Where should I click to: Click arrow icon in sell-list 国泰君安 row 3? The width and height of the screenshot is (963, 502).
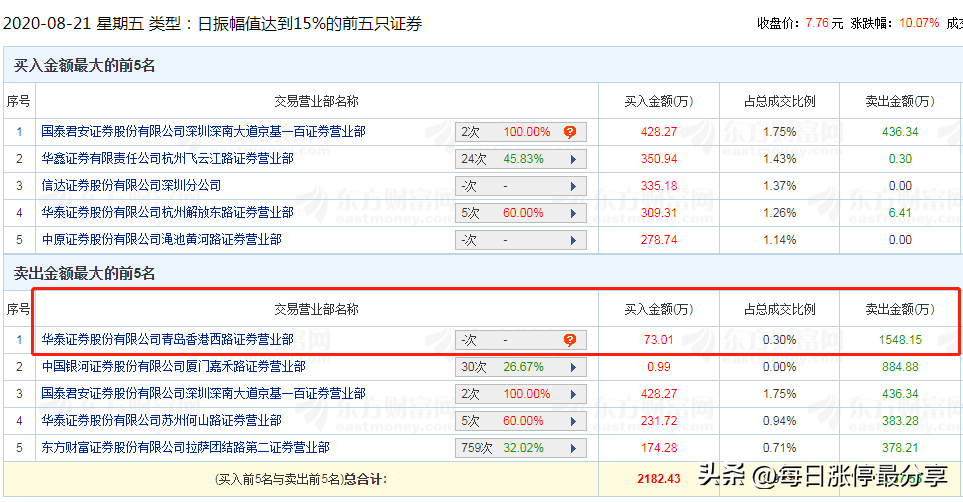point(573,394)
